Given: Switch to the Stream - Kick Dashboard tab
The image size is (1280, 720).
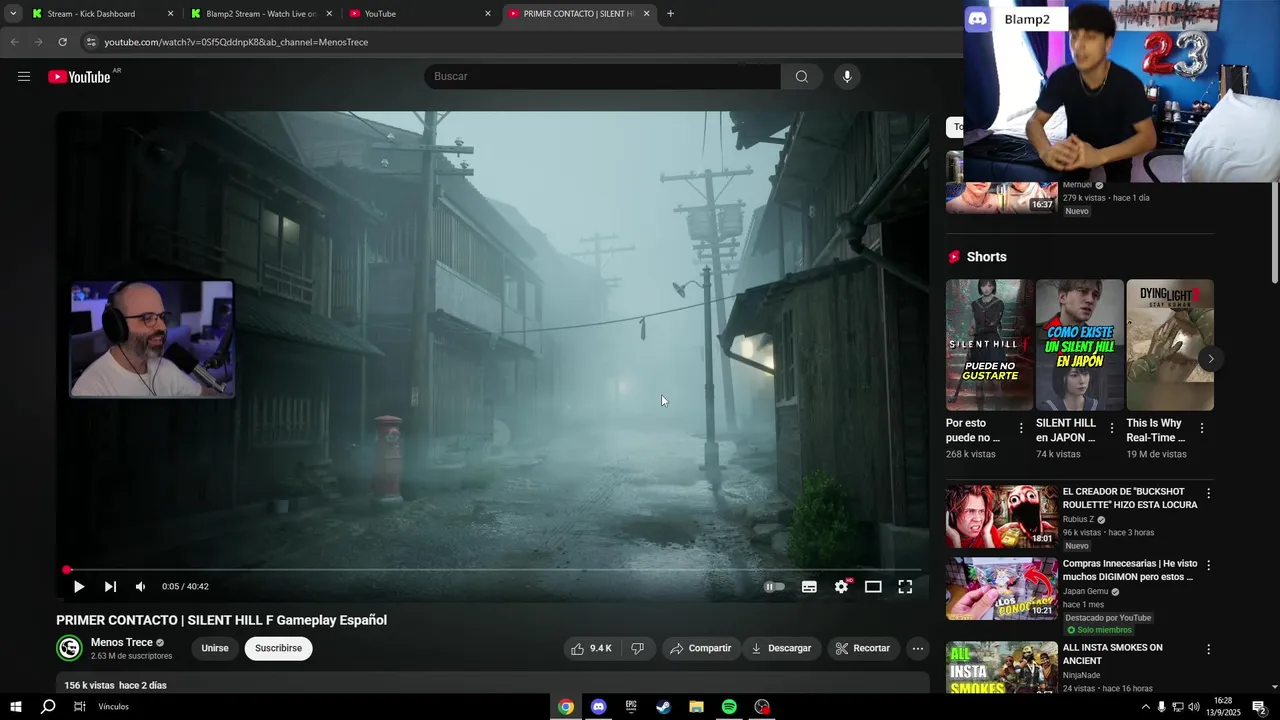Looking at the screenshot, I should click(91, 14).
